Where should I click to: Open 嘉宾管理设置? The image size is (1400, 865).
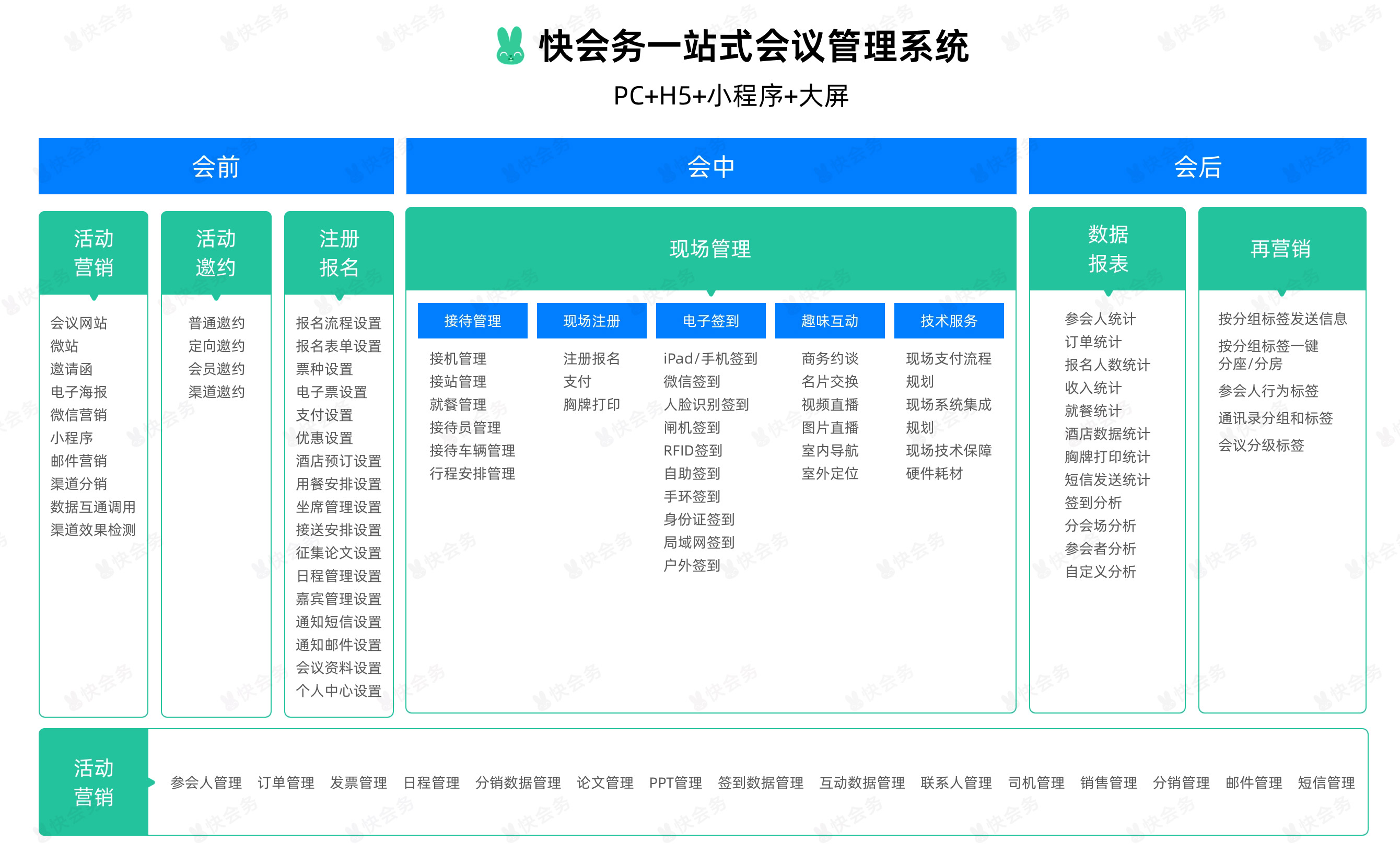pyautogui.click(x=339, y=599)
